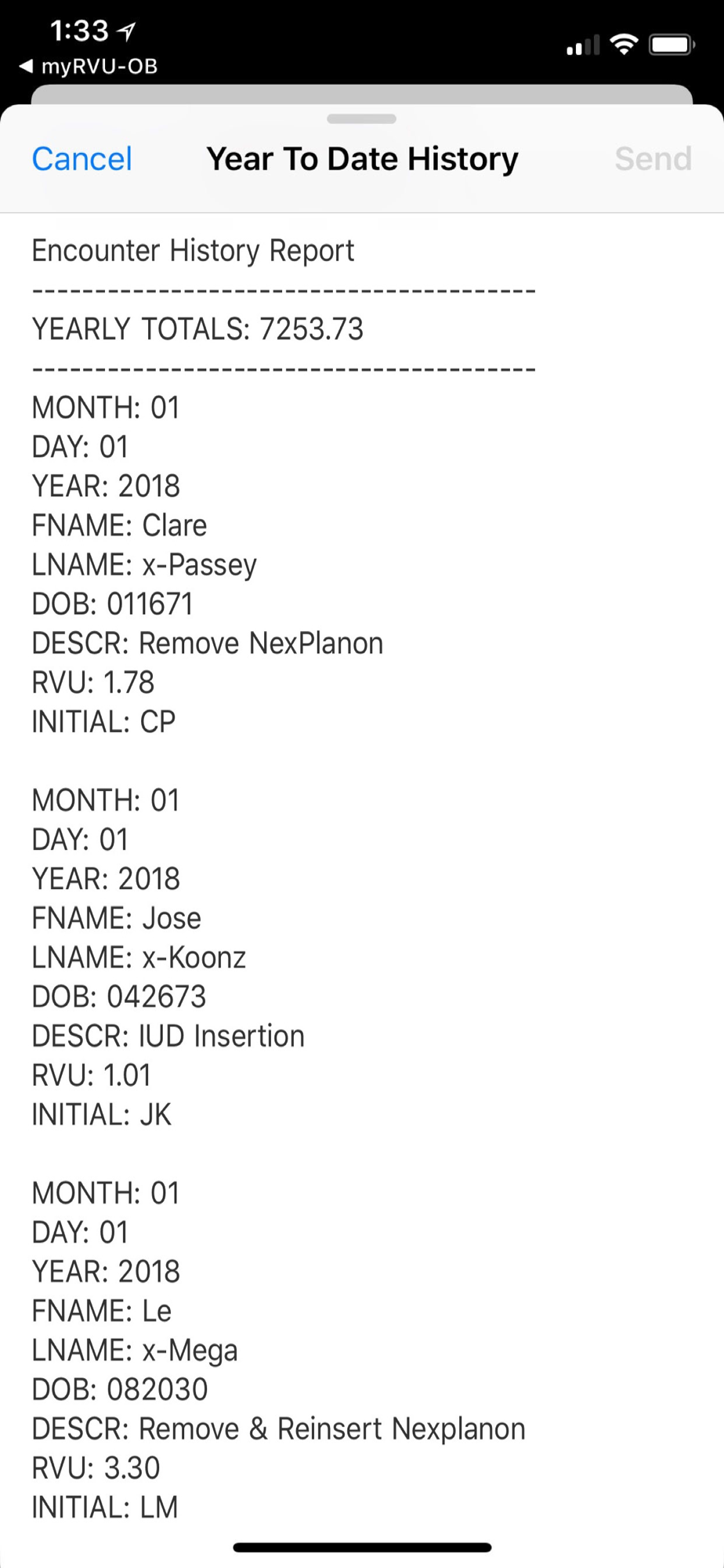Tap the cellular signal bars icon
Image resolution: width=724 pixels, height=1568 pixels.
tap(583, 45)
